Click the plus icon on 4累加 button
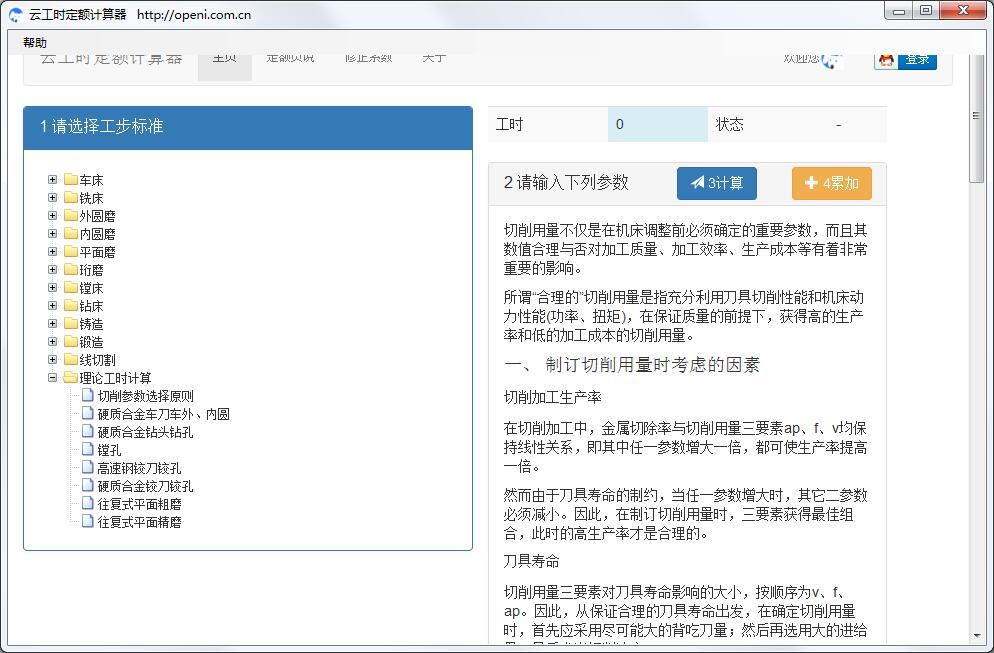Image resolution: width=994 pixels, height=653 pixels. pyautogui.click(x=811, y=183)
